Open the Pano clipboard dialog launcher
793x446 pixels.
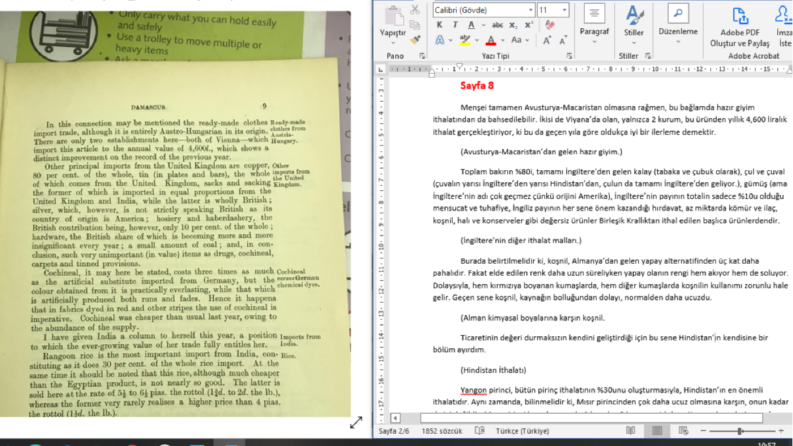coord(422,56)
